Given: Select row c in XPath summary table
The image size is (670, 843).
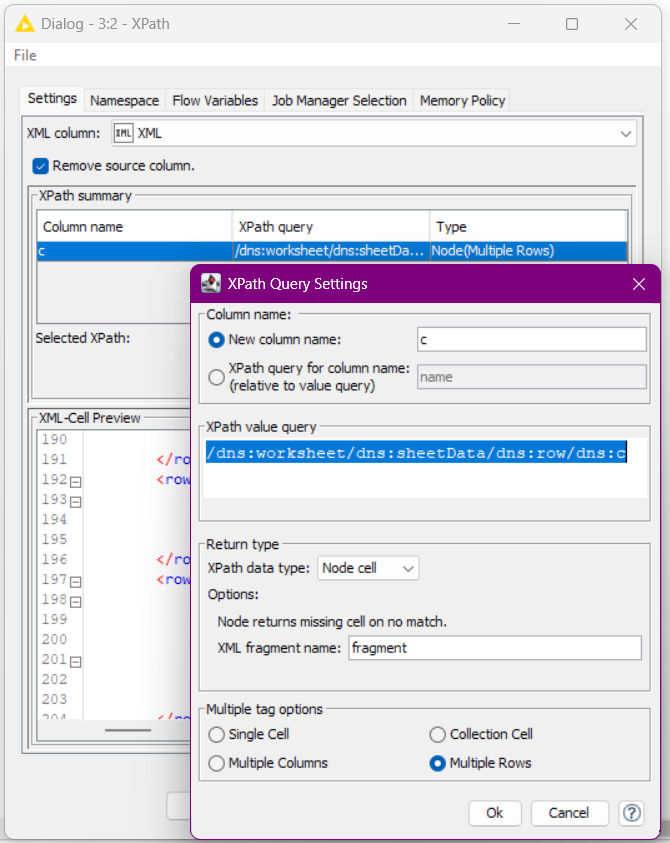Looking at the screenshot, I should coord(332,251).
